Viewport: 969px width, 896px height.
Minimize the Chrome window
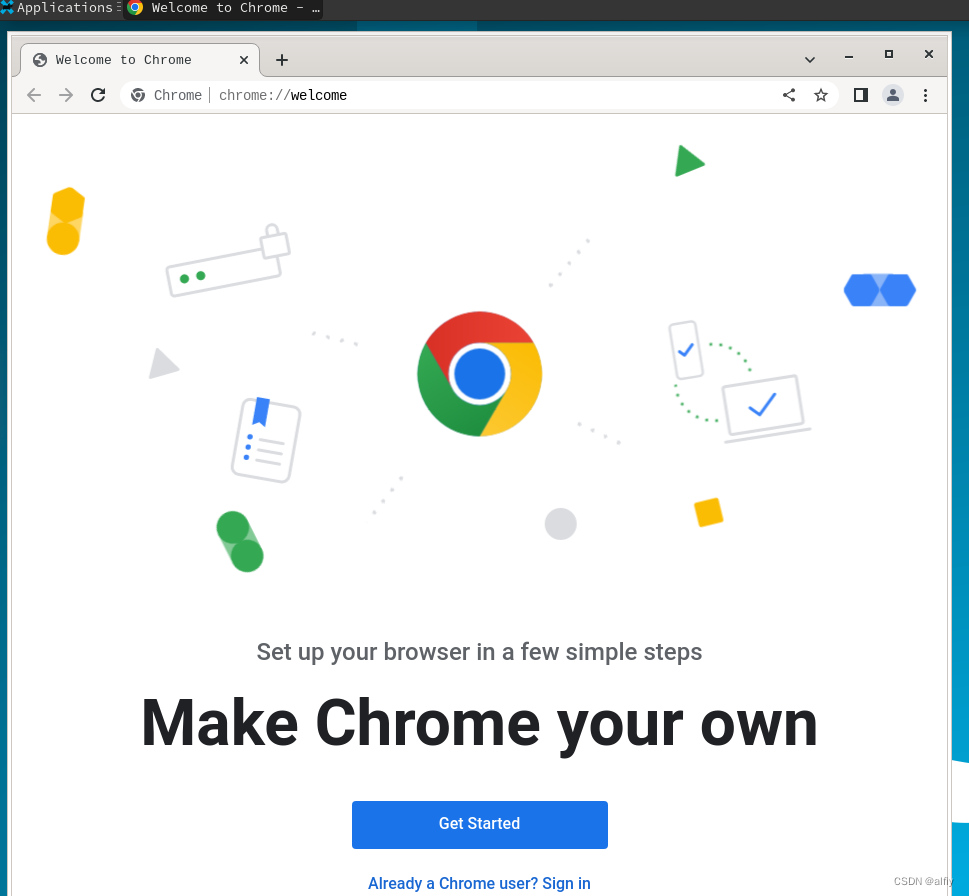pyautogui.click(x=849, y=56)
